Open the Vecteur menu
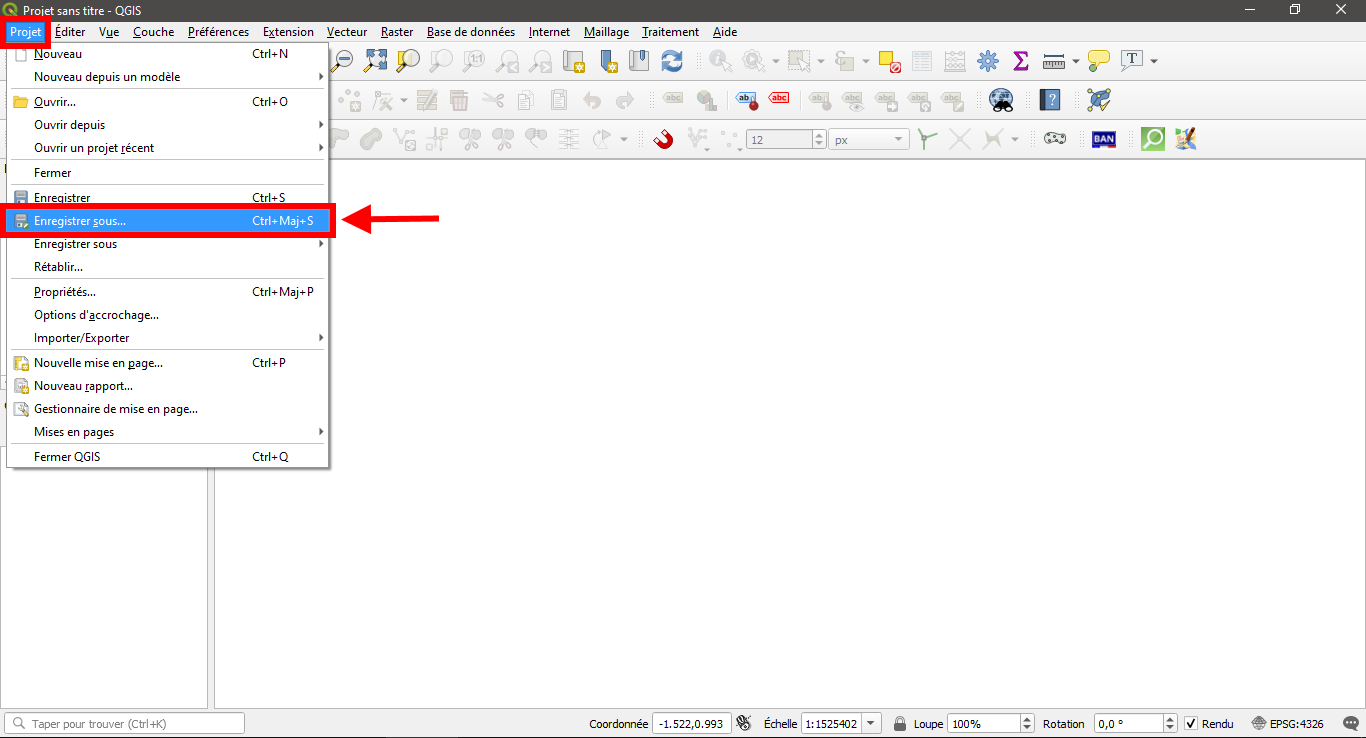Viewport: 1366px width, 738px height. pos(347,32)
